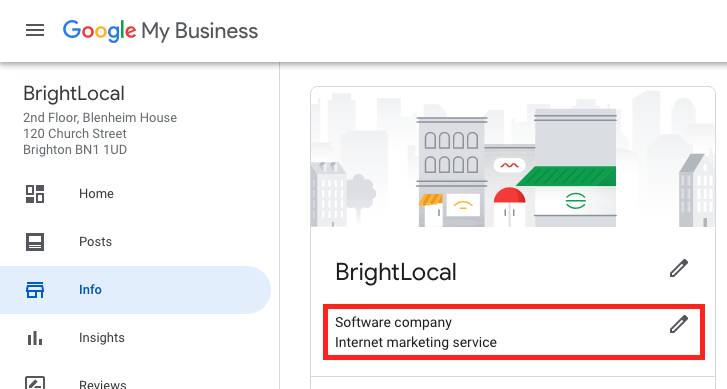The width and height of the screenshot is (727, 389).
Task: Click the Reviews sidebar icon
Action: click(x=35, y=383)
